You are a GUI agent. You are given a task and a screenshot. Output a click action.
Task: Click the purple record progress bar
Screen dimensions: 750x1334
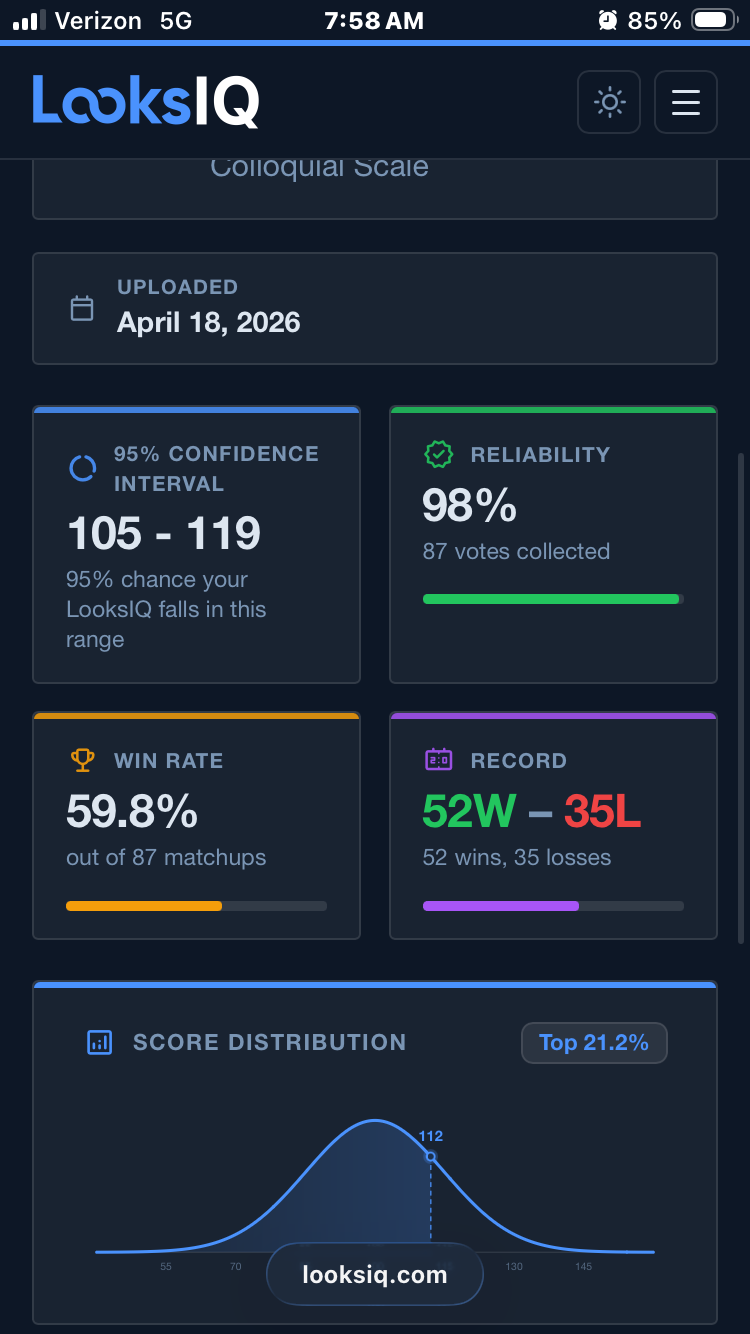[x=501, y=906]
